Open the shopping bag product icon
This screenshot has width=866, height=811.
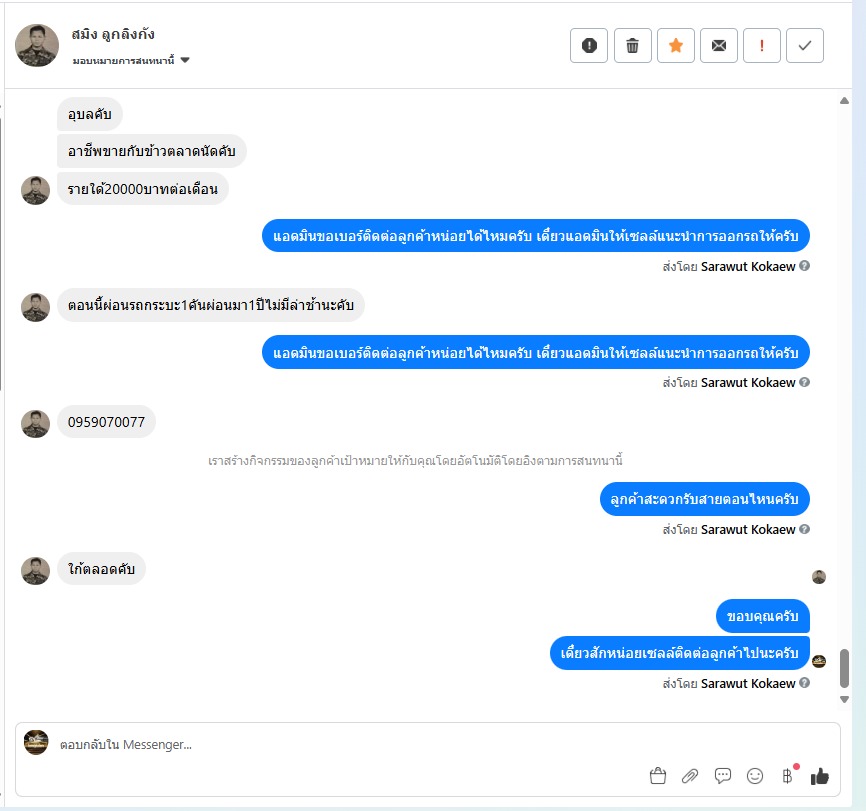click(x=658, y=776)
